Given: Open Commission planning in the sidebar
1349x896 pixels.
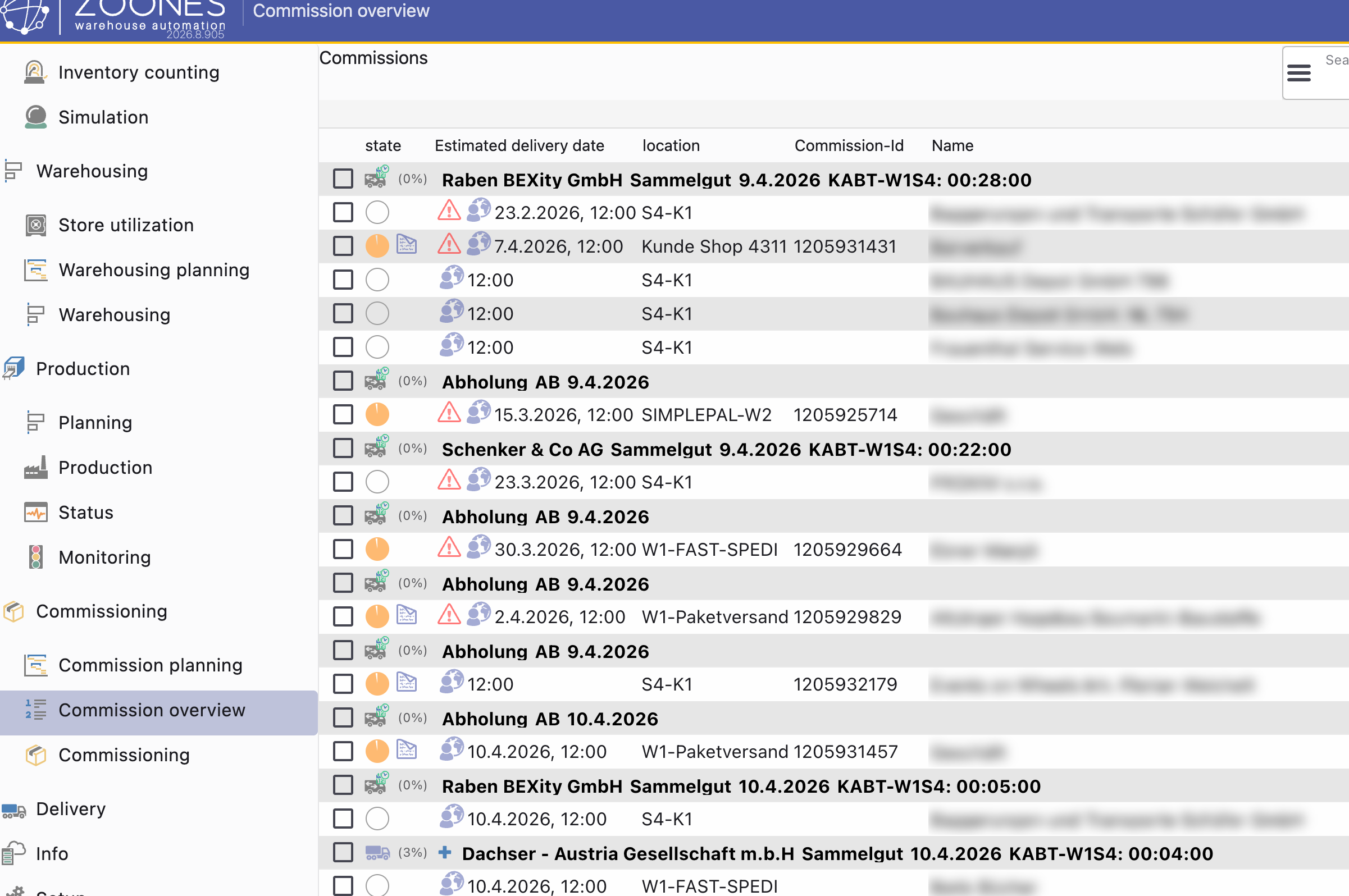Looking at the screenshot, I should [x=151, y=665].
